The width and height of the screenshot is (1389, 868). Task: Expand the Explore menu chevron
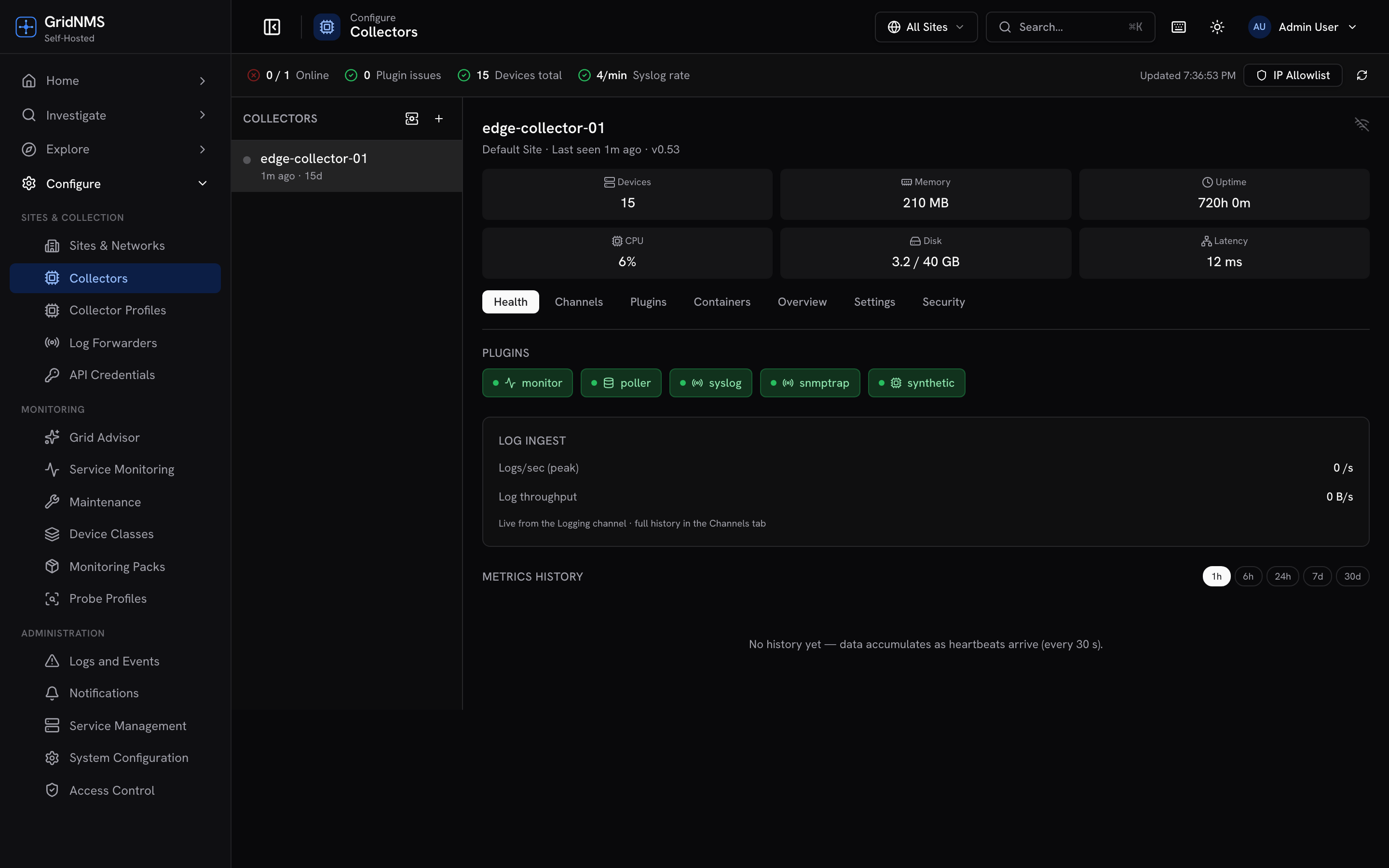tap(202, 149)
